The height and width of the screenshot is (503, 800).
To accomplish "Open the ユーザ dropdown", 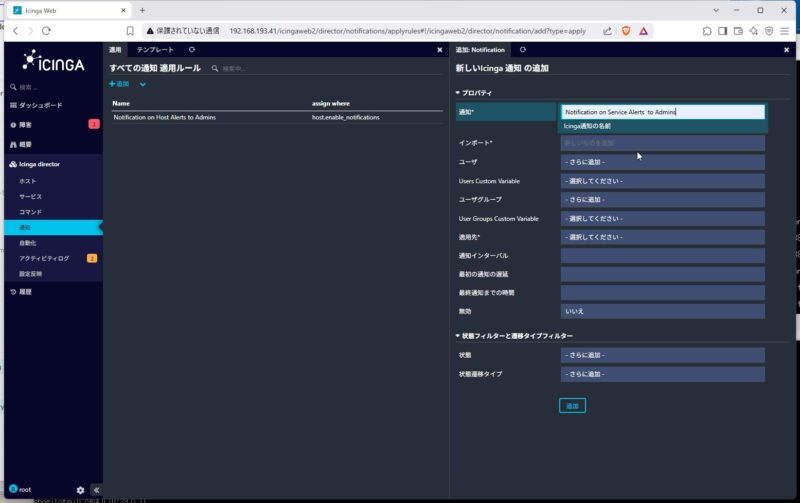I will pos(663,162).
